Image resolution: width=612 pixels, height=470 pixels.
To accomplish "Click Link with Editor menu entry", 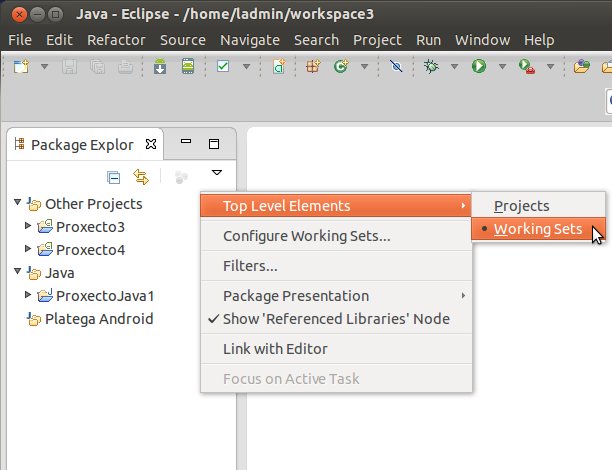I will tap(336, 349).
